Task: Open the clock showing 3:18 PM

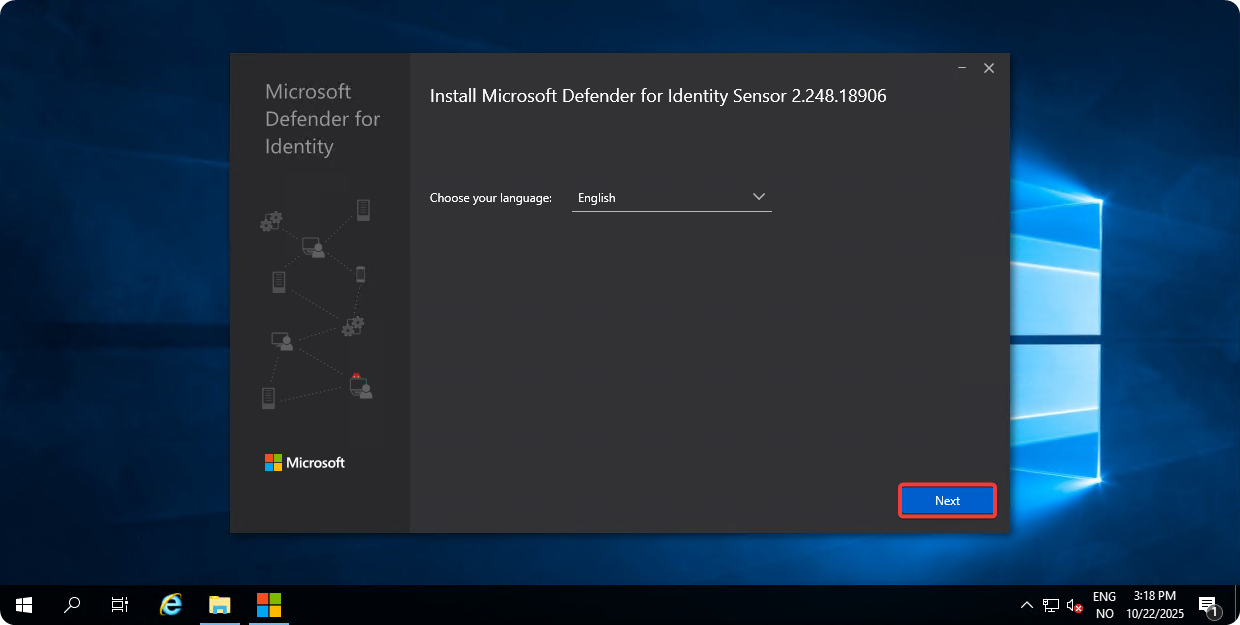Action: (x=1154, y=605)
